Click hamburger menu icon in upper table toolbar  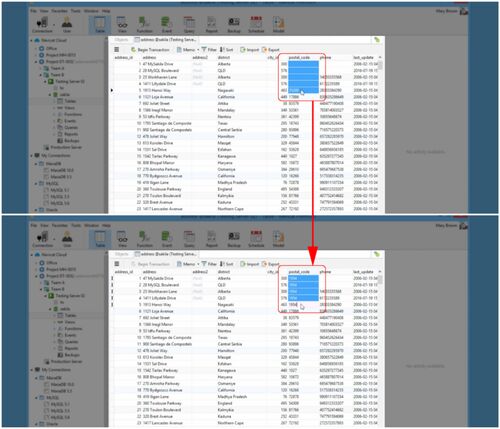(117, 50)
